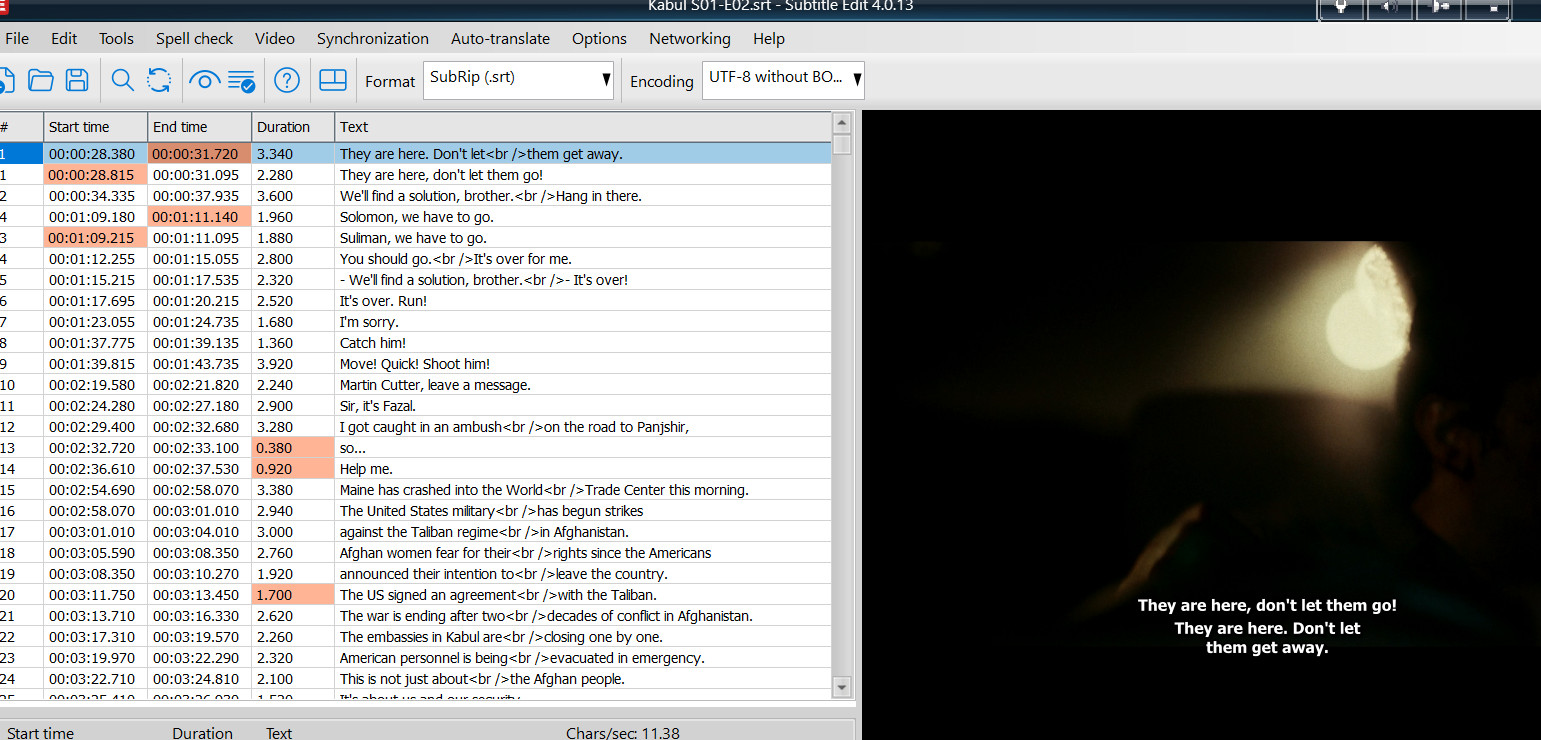The height and width of the screenshot is (740, 1541).
Task: Click the subtitle list scroll-up arrow
Action: pyautogui.click(x=842, y=124)
